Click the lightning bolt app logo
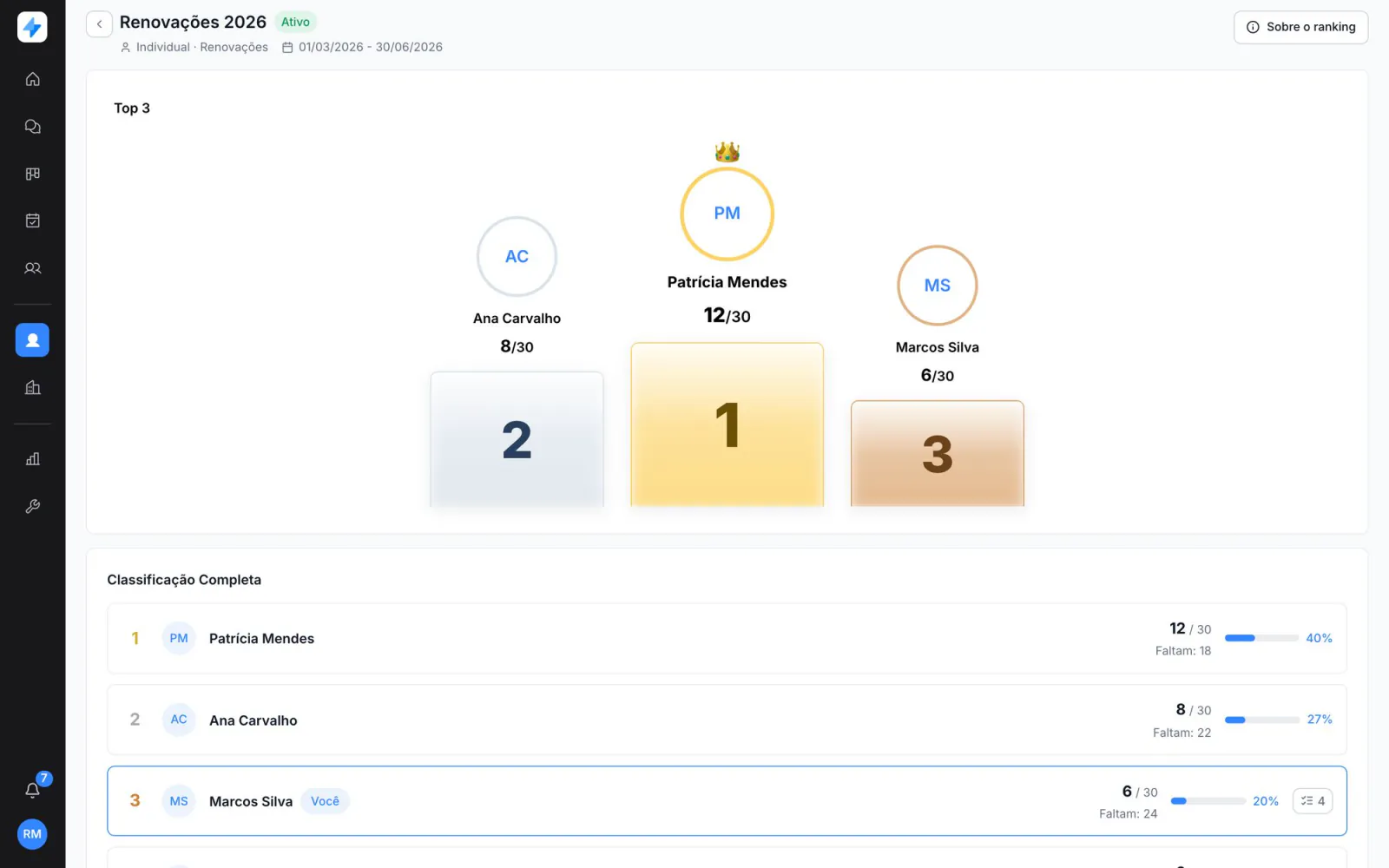 pos(32,28)
